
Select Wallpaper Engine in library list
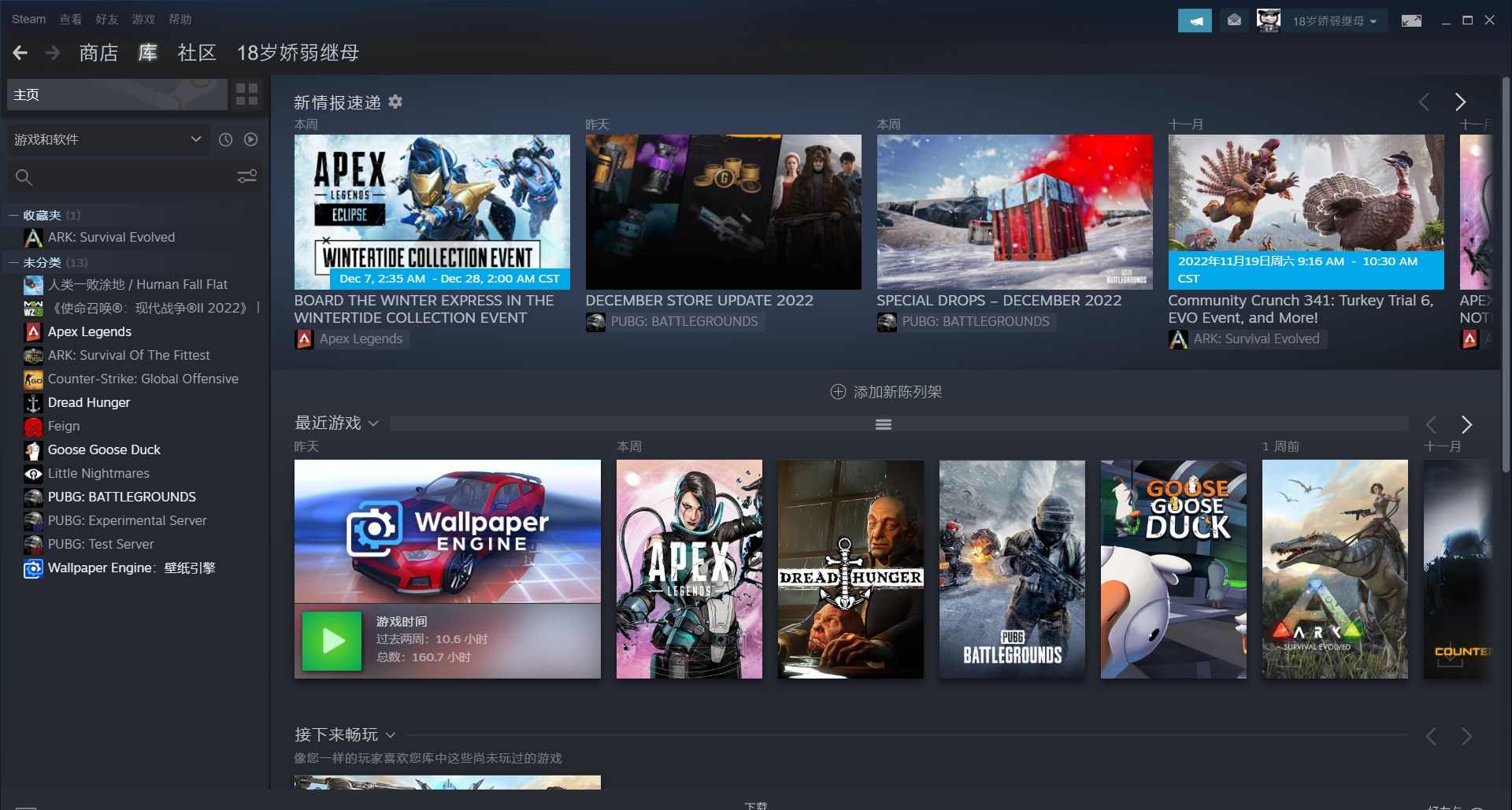[132, 568]
